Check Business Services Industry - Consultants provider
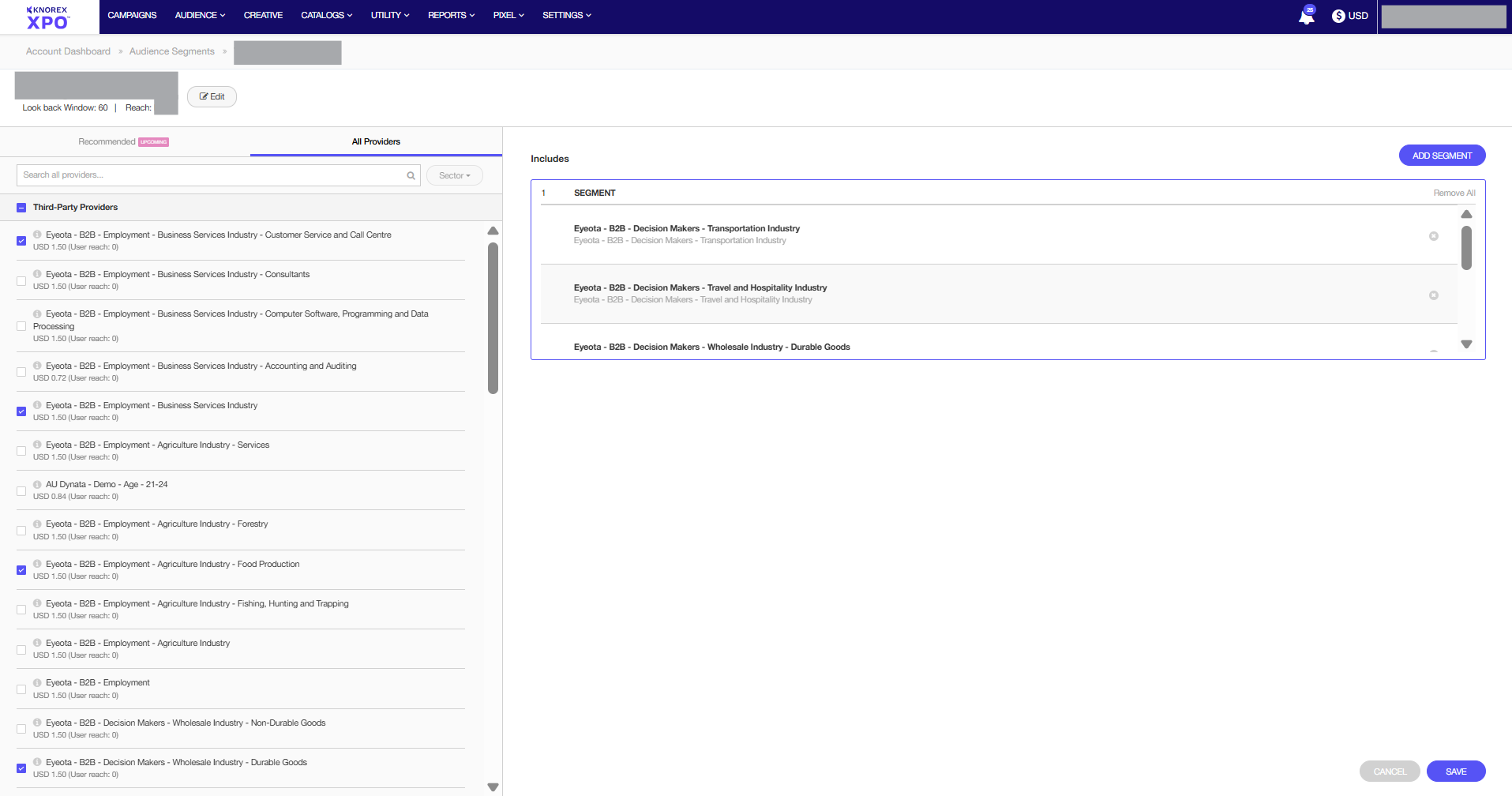Viewport: 1512px width, 796px height. [21, 280]
